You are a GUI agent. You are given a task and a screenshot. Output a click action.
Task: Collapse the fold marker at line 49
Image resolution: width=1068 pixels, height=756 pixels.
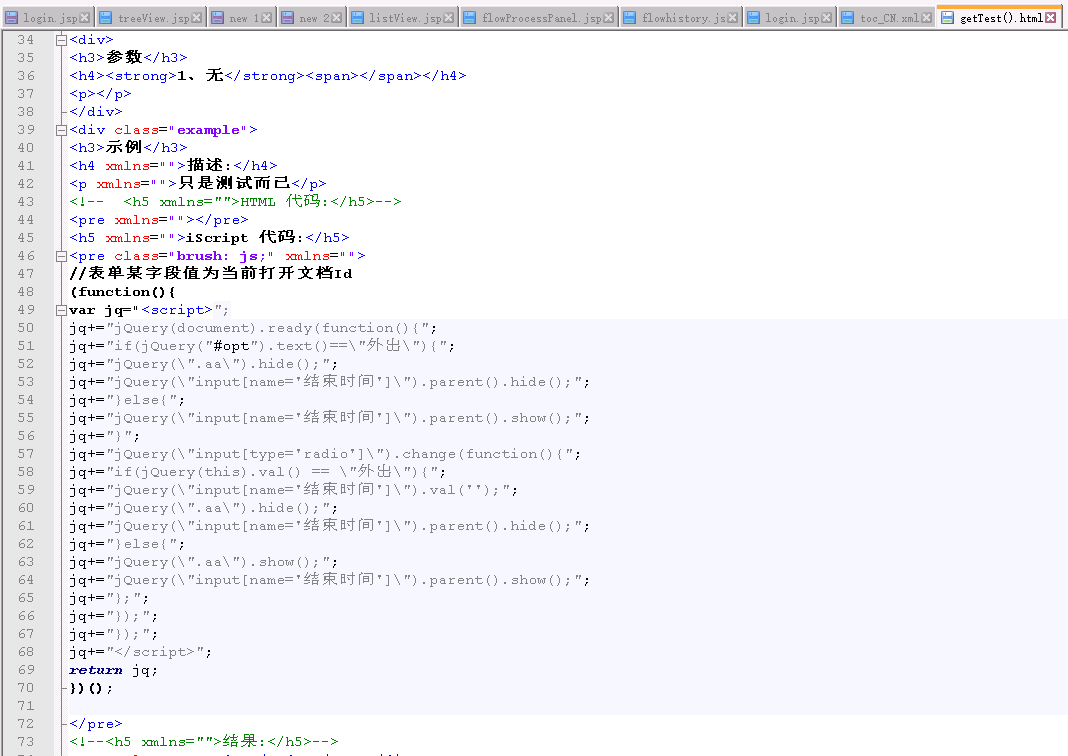(61, 310)
